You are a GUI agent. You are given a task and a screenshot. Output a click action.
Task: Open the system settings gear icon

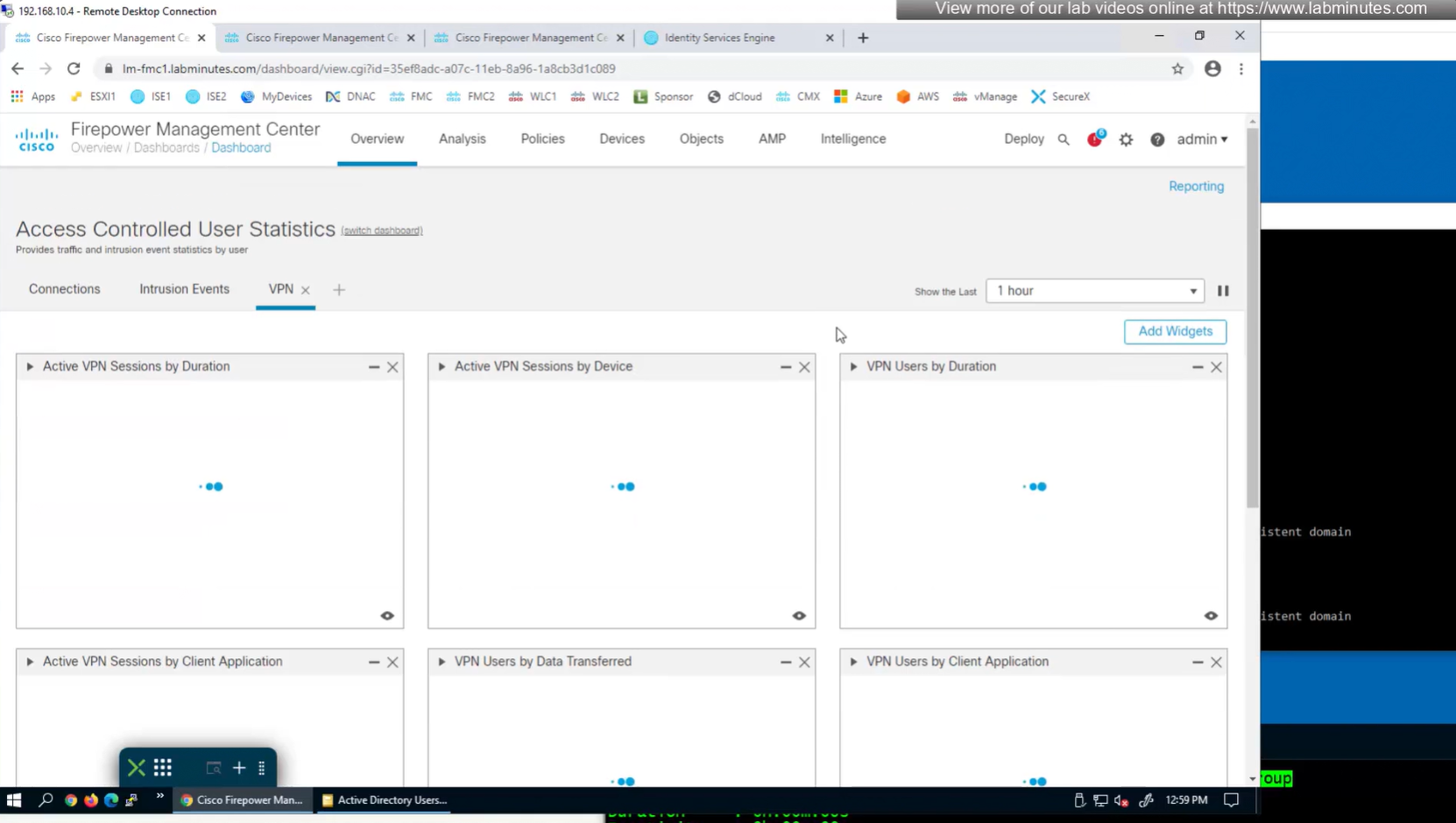[1126, 139]
